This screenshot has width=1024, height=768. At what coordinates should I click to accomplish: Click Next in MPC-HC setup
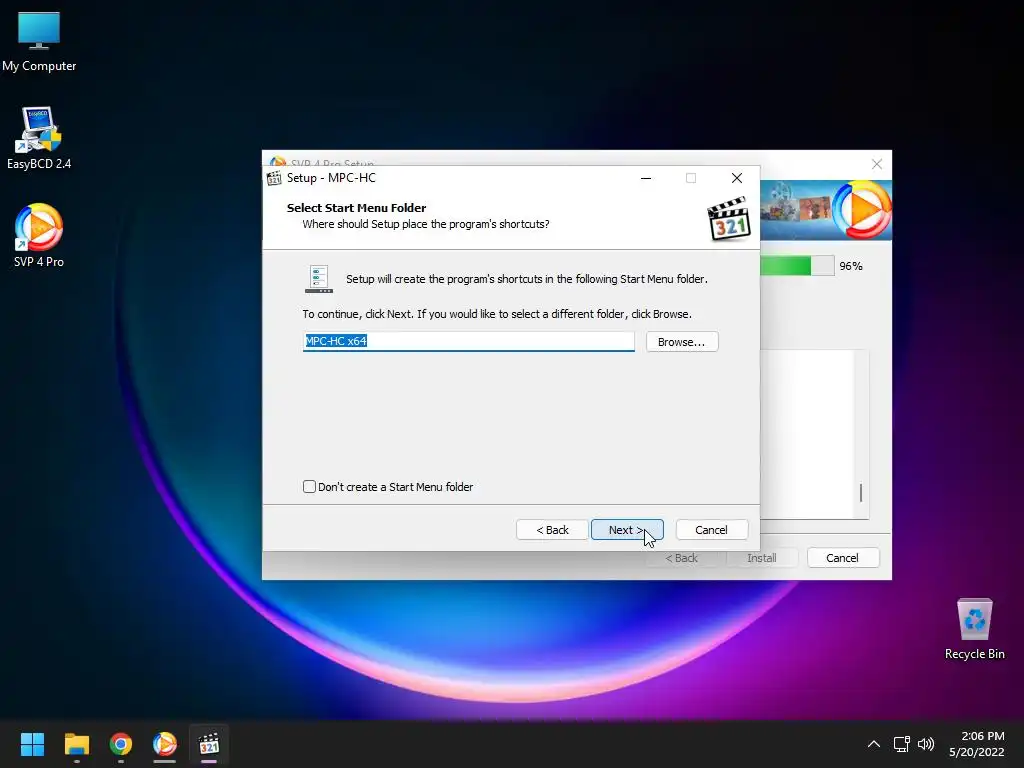click(627, 530)
